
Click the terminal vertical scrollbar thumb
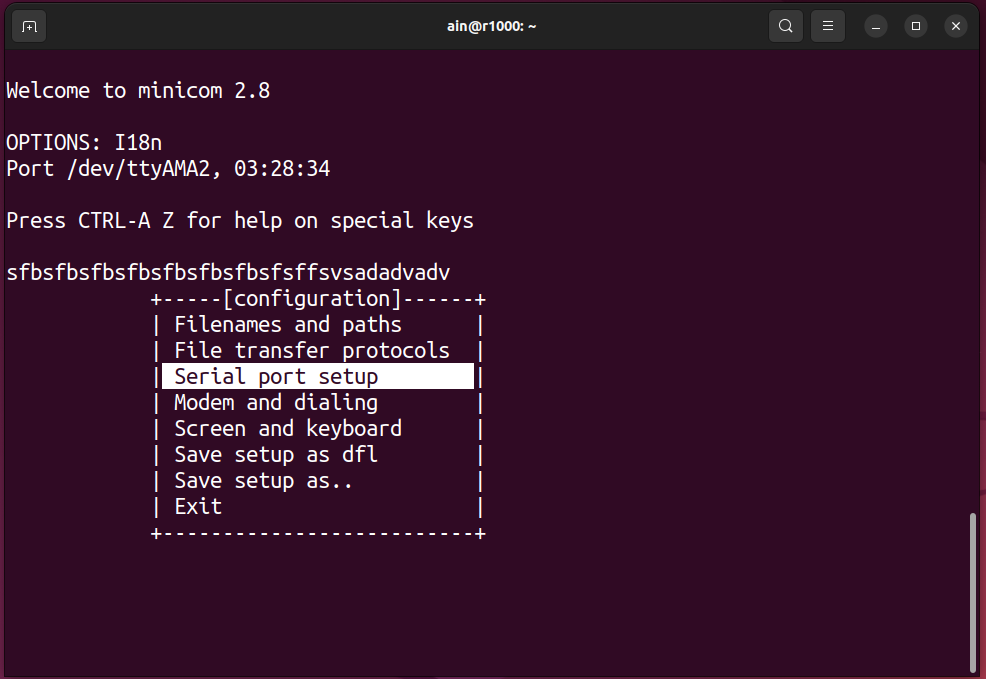(973, 593)
